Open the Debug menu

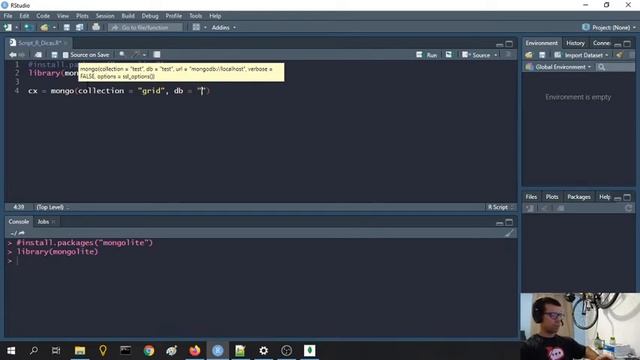pyautogui.click(x=150, y=16)
